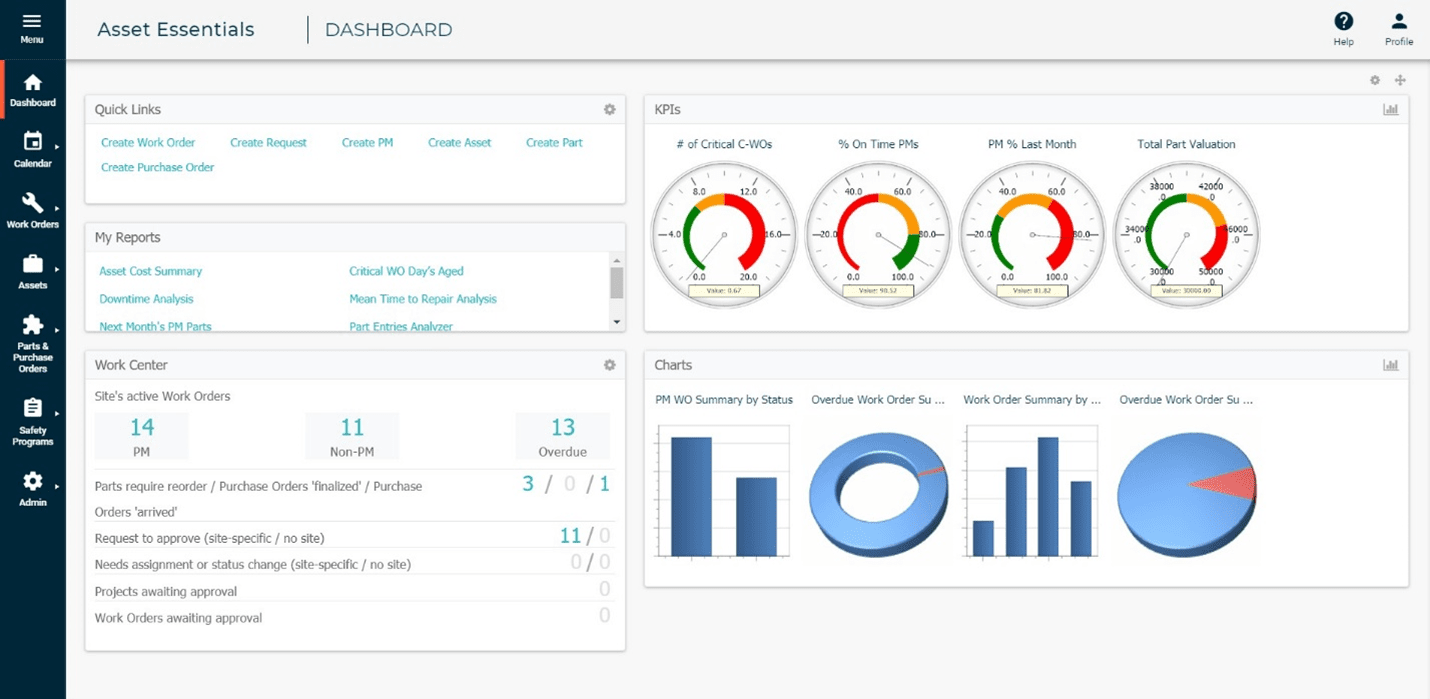Open the Create Work Order link

point(147,142)
